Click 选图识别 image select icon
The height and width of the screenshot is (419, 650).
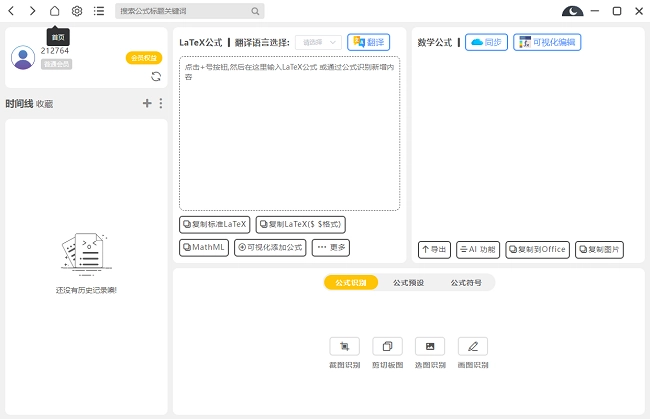click(x=430, y=346)
